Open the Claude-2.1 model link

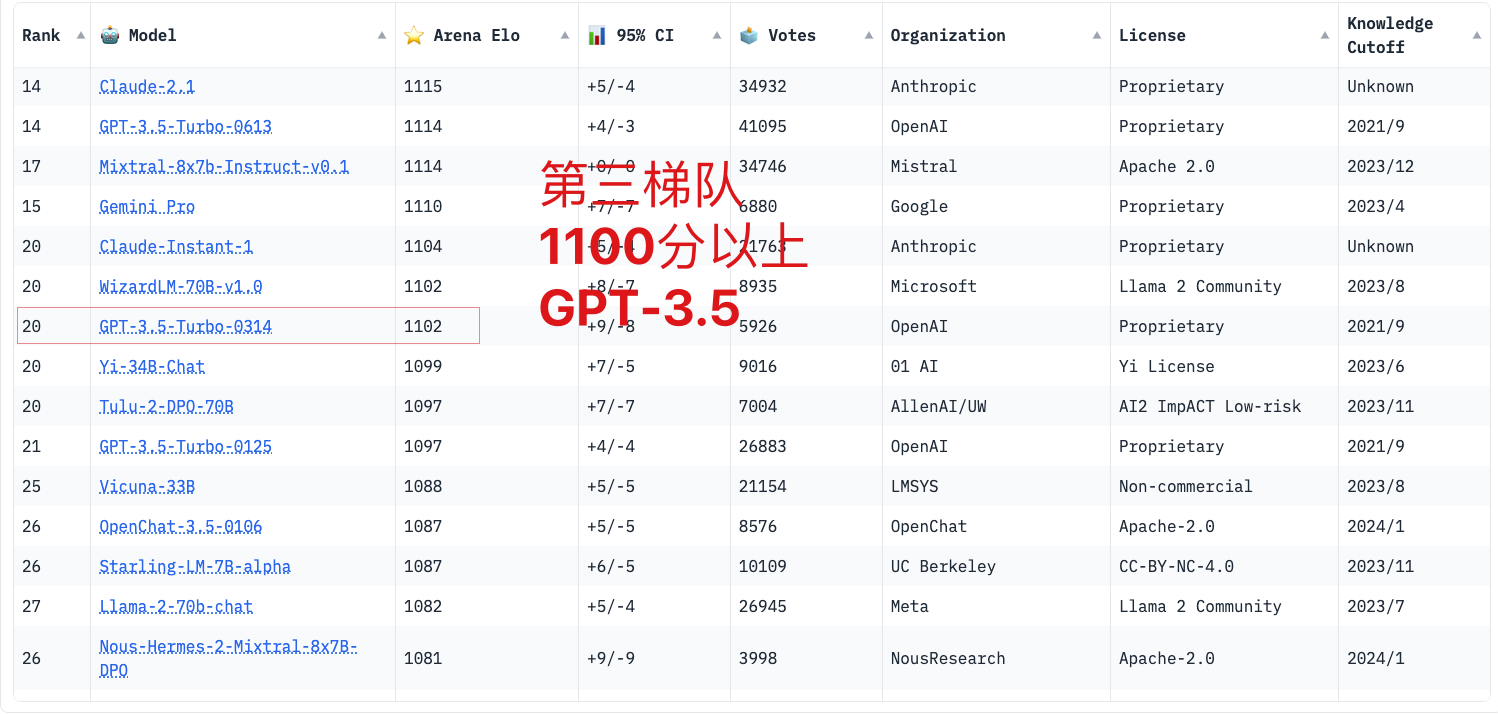pyautogui.click(x=147, y=86)
